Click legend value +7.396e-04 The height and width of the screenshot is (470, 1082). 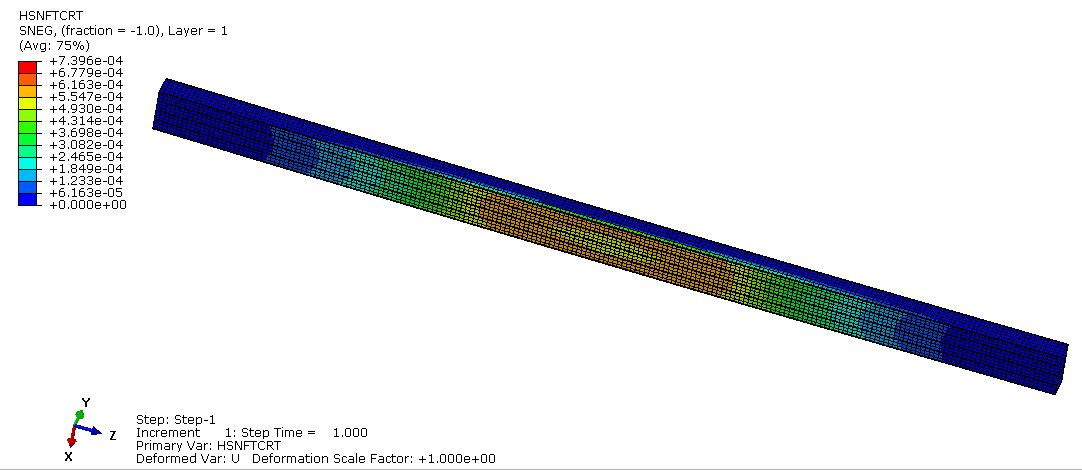[x=86, y=61]
